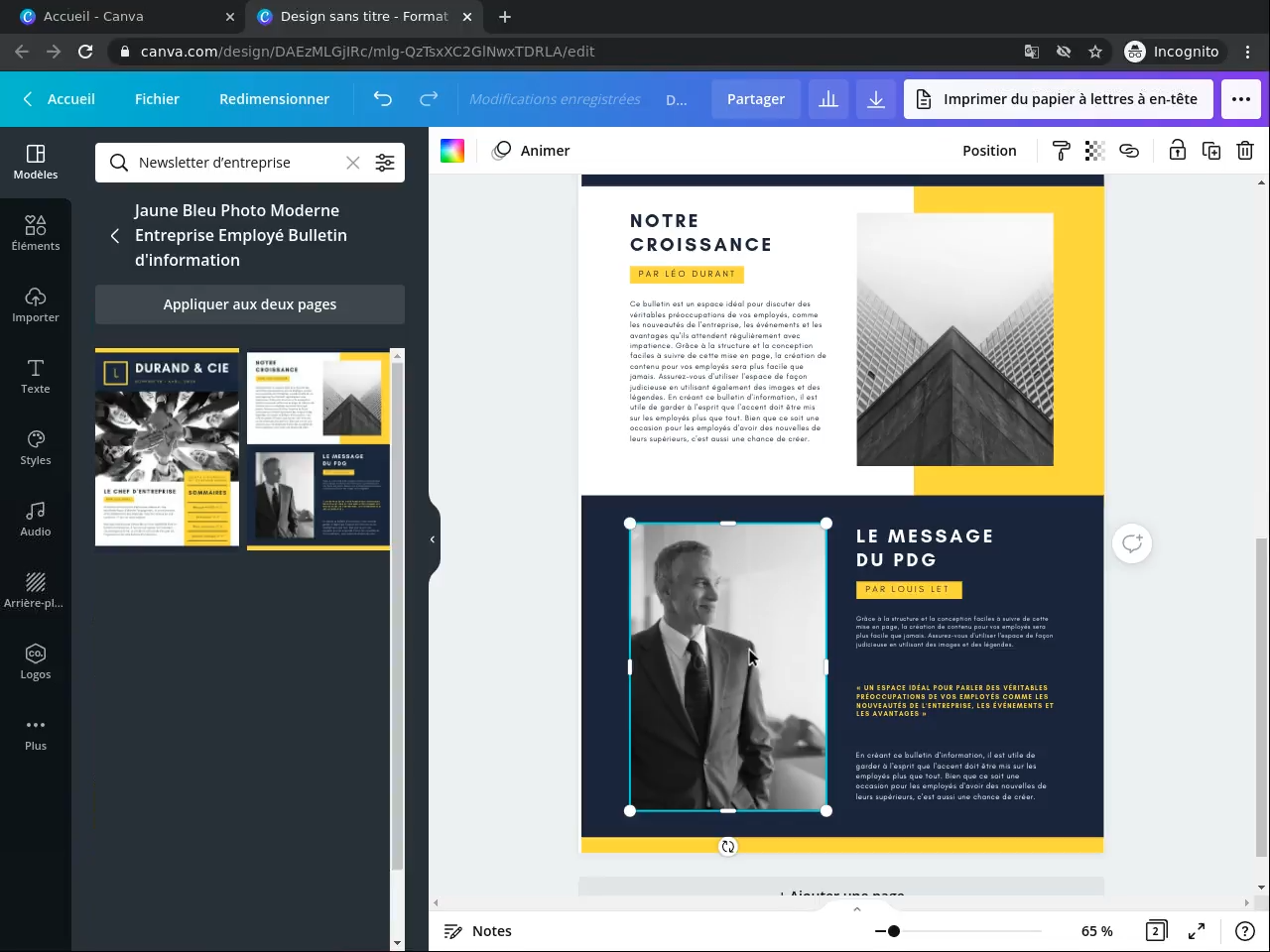
Task: Duplicate the selected element
Action: click(x=1211, y=151)
